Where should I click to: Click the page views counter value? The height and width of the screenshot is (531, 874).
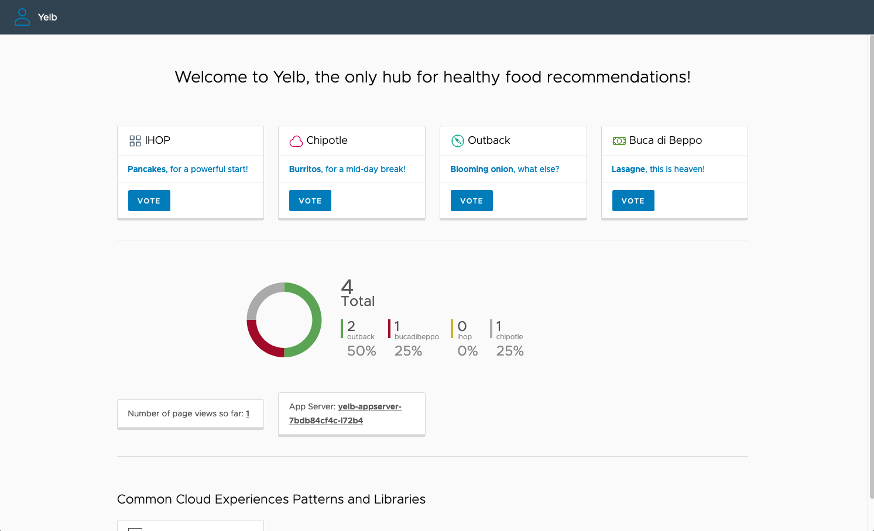(247, 414)
